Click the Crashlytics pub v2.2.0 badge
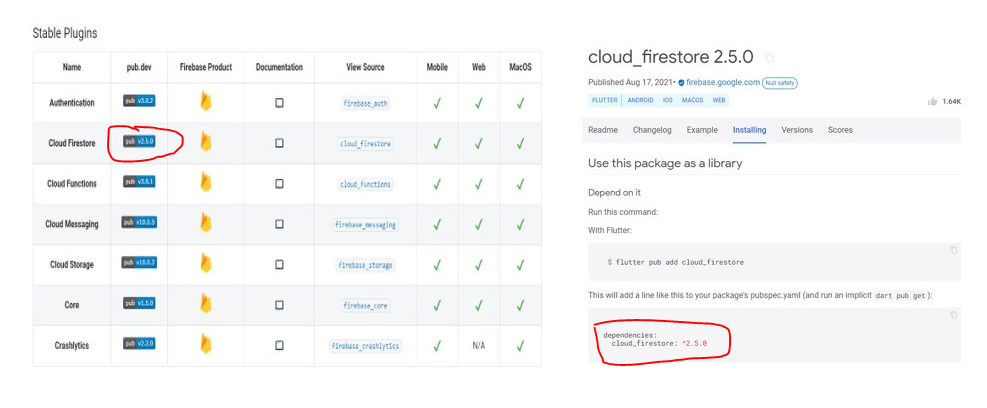The height and width of the screenshot is (408, 987). click(x=139, y=344)
